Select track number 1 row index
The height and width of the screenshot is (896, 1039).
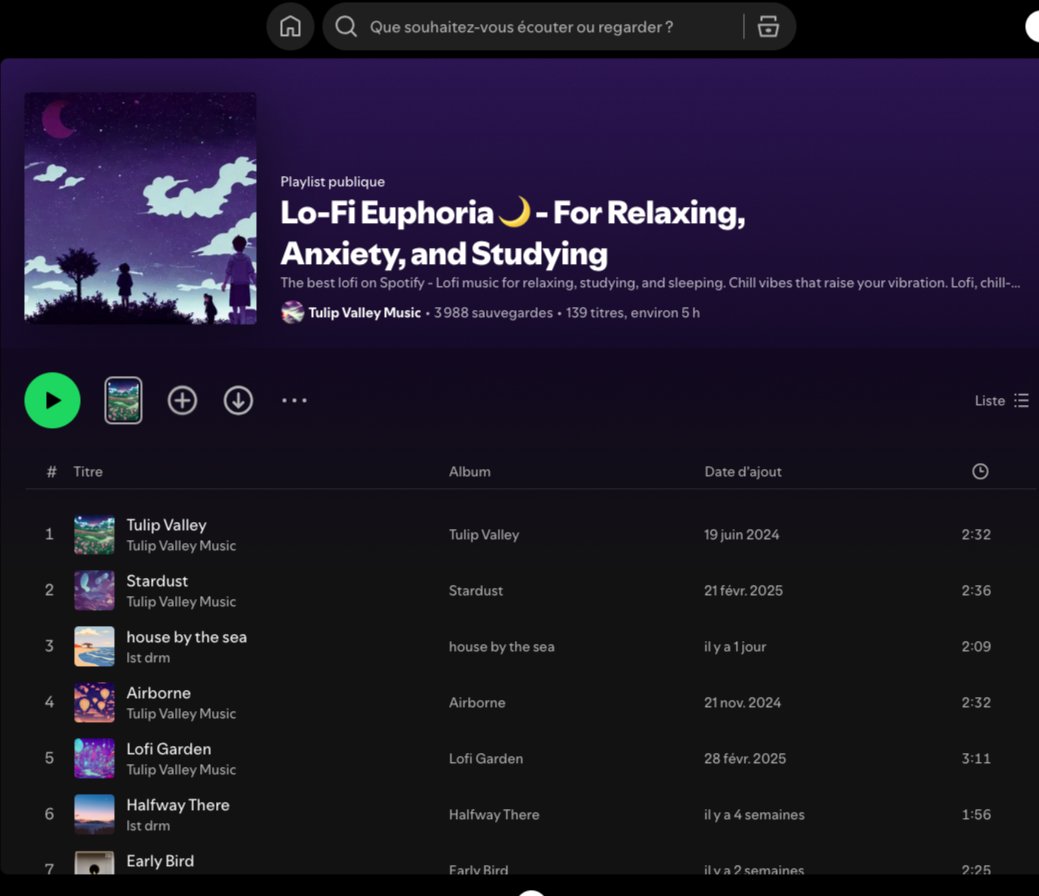point(49,534)
